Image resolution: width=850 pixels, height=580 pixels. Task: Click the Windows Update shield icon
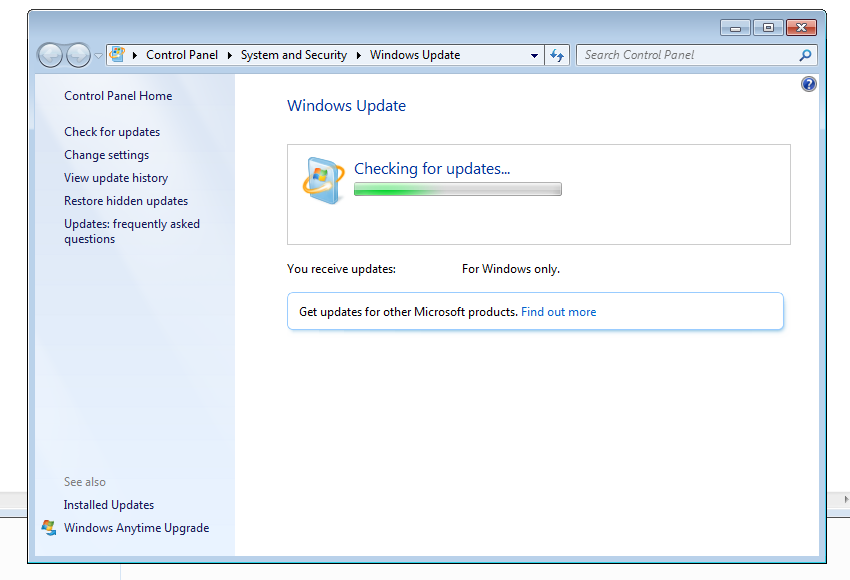point(322,180)
